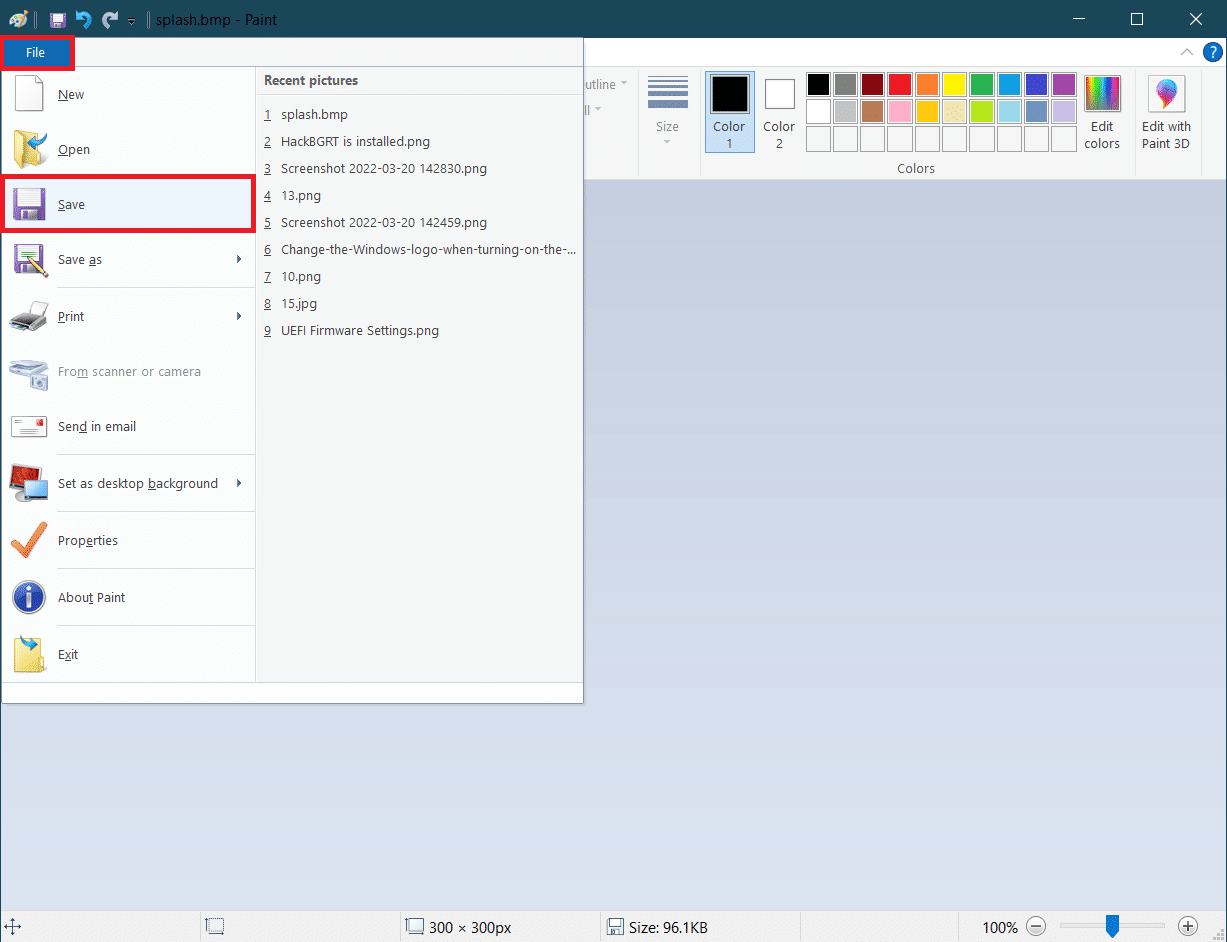Pick the black color swatch
The width and height of the screenshot is (1227, 942).
818,85
